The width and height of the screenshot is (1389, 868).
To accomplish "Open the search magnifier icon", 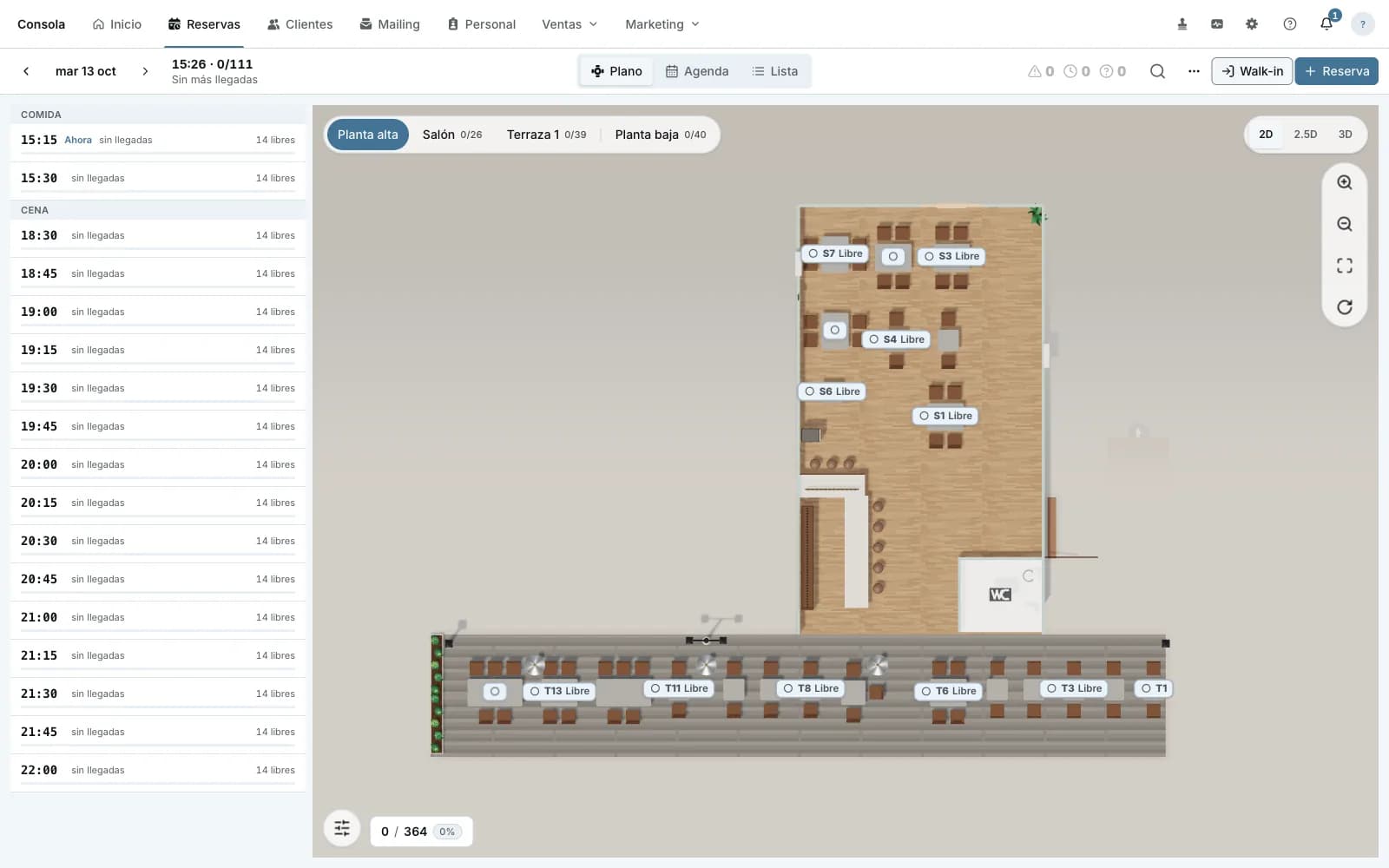I will pyautogui.click(x=1157, y=71).
